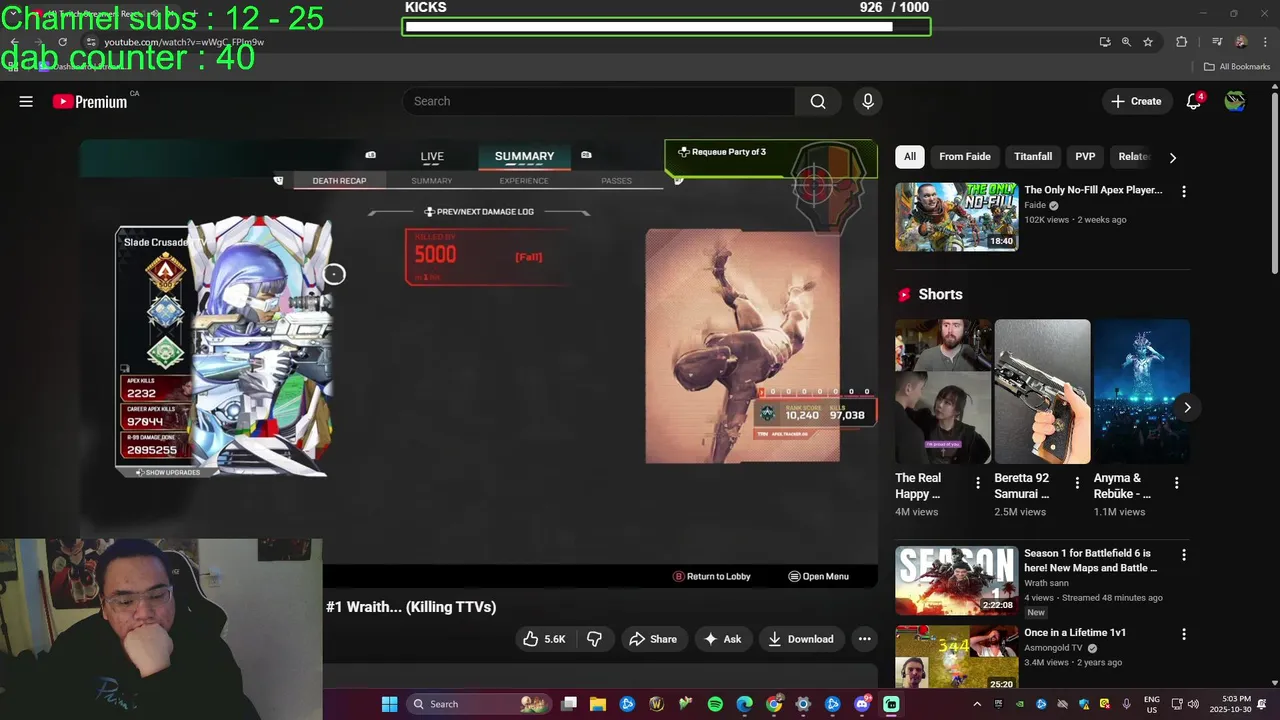The image size is (1280, 720).
Task: Open Beretta 92 Samurai short
Action: 1042,391
